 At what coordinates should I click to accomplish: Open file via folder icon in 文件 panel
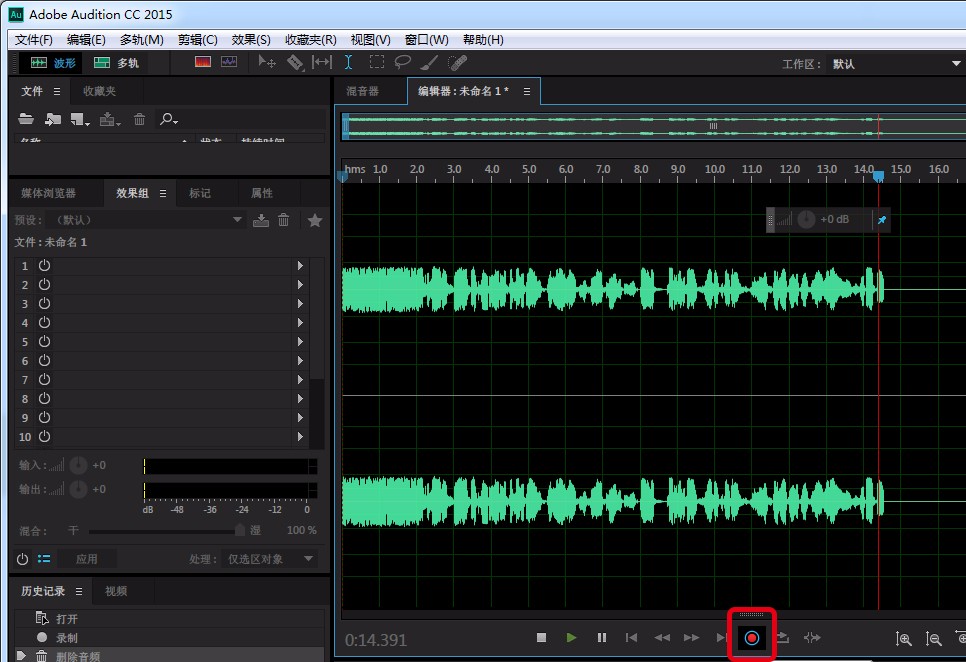click(26, 119)
